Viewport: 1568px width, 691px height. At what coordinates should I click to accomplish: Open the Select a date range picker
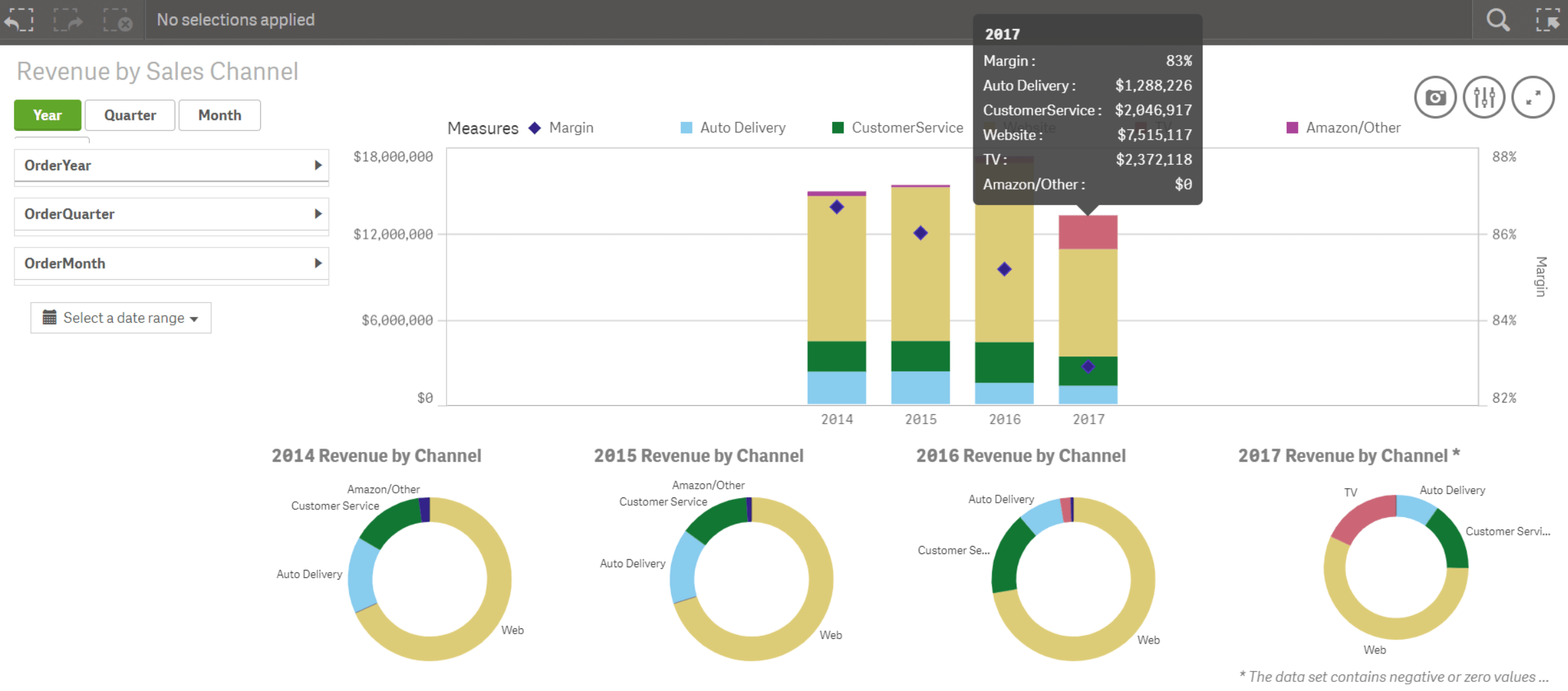(x=121, y=318)
